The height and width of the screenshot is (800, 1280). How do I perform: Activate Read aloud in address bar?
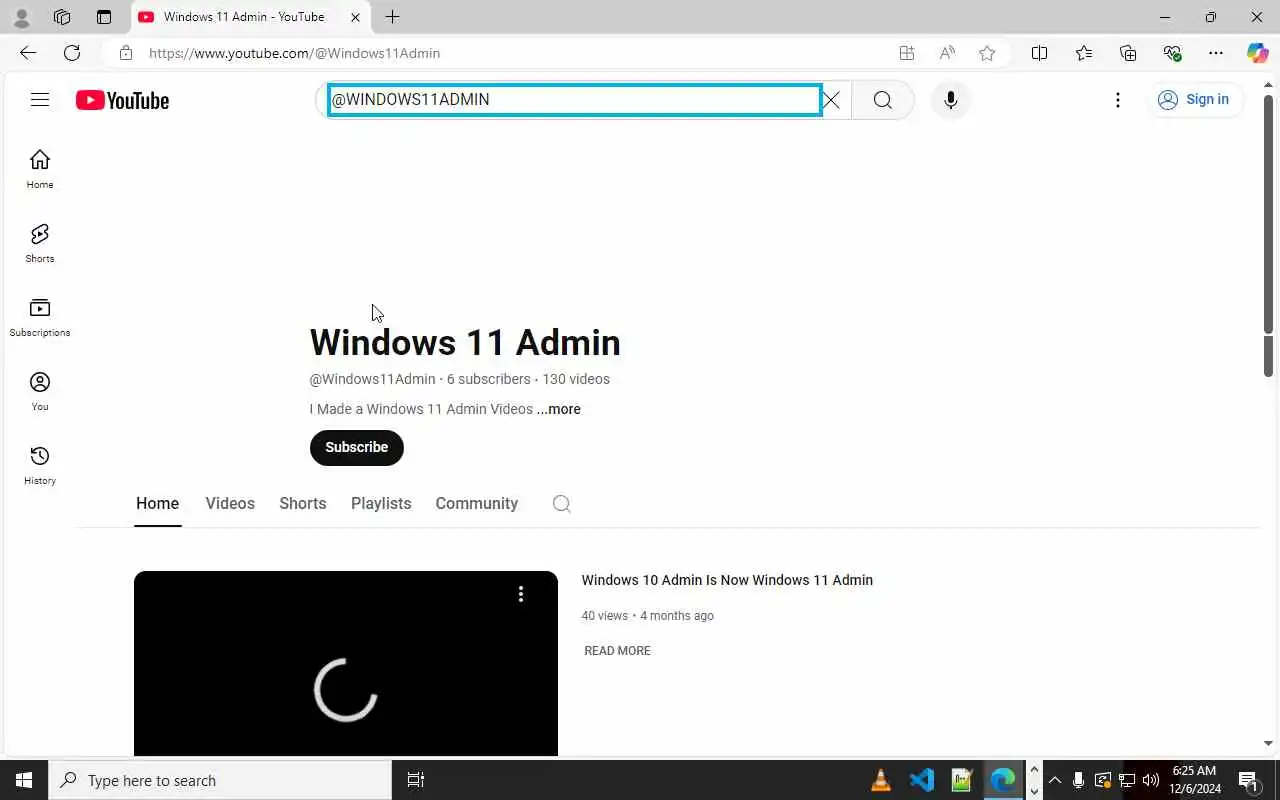tap(947, 53)
